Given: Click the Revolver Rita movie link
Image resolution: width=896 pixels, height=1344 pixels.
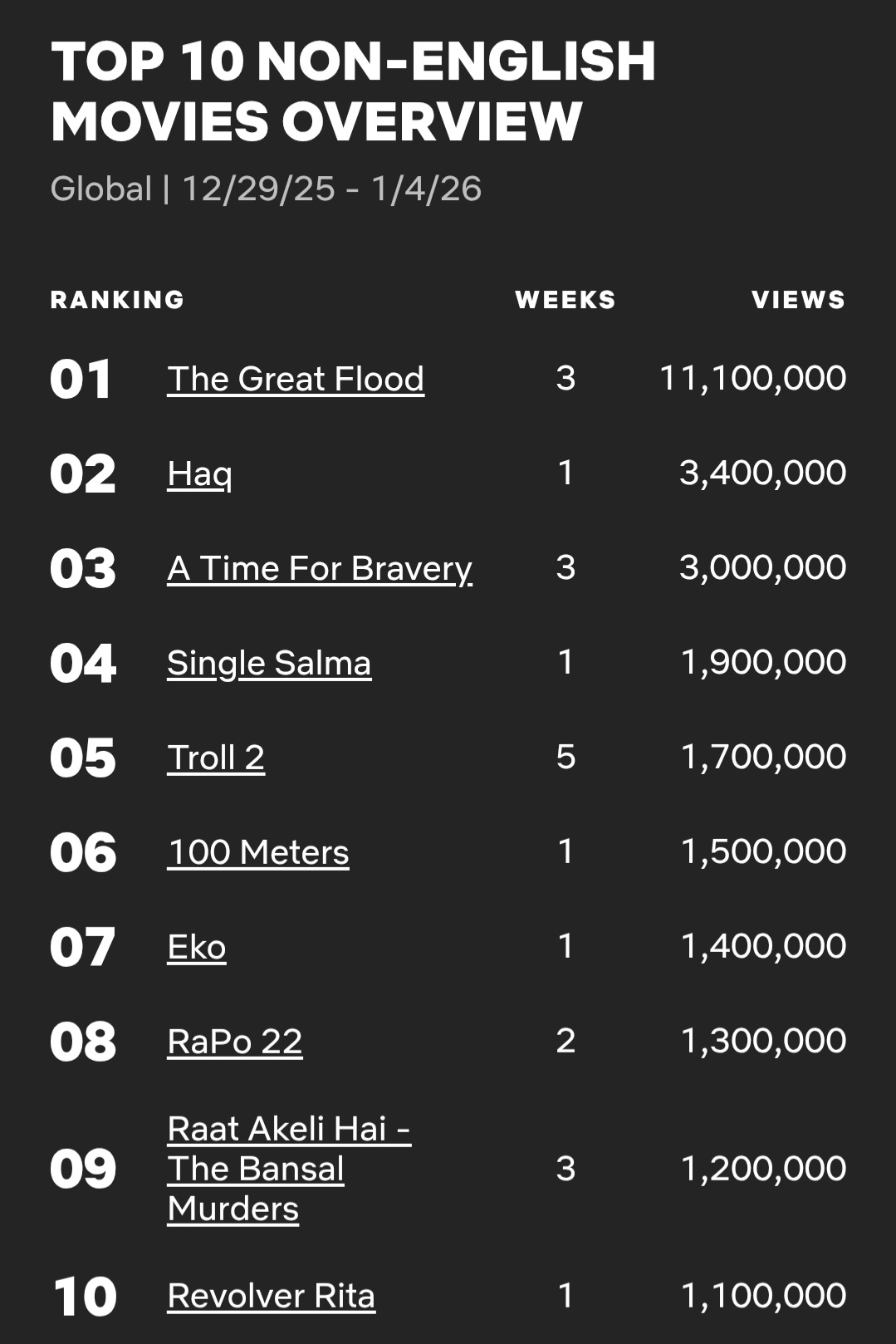Looking at the screenshot, I should pyautogui.click(x=271, y=1296).
